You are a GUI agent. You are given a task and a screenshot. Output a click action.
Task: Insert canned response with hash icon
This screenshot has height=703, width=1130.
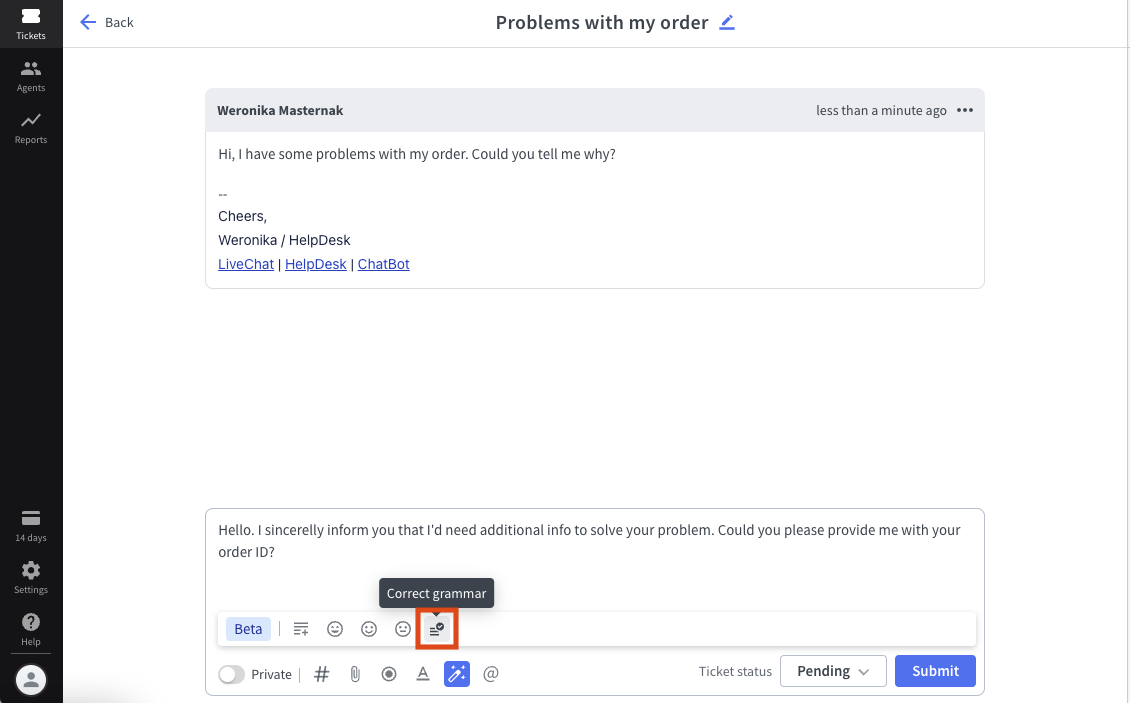pos(322,674)
